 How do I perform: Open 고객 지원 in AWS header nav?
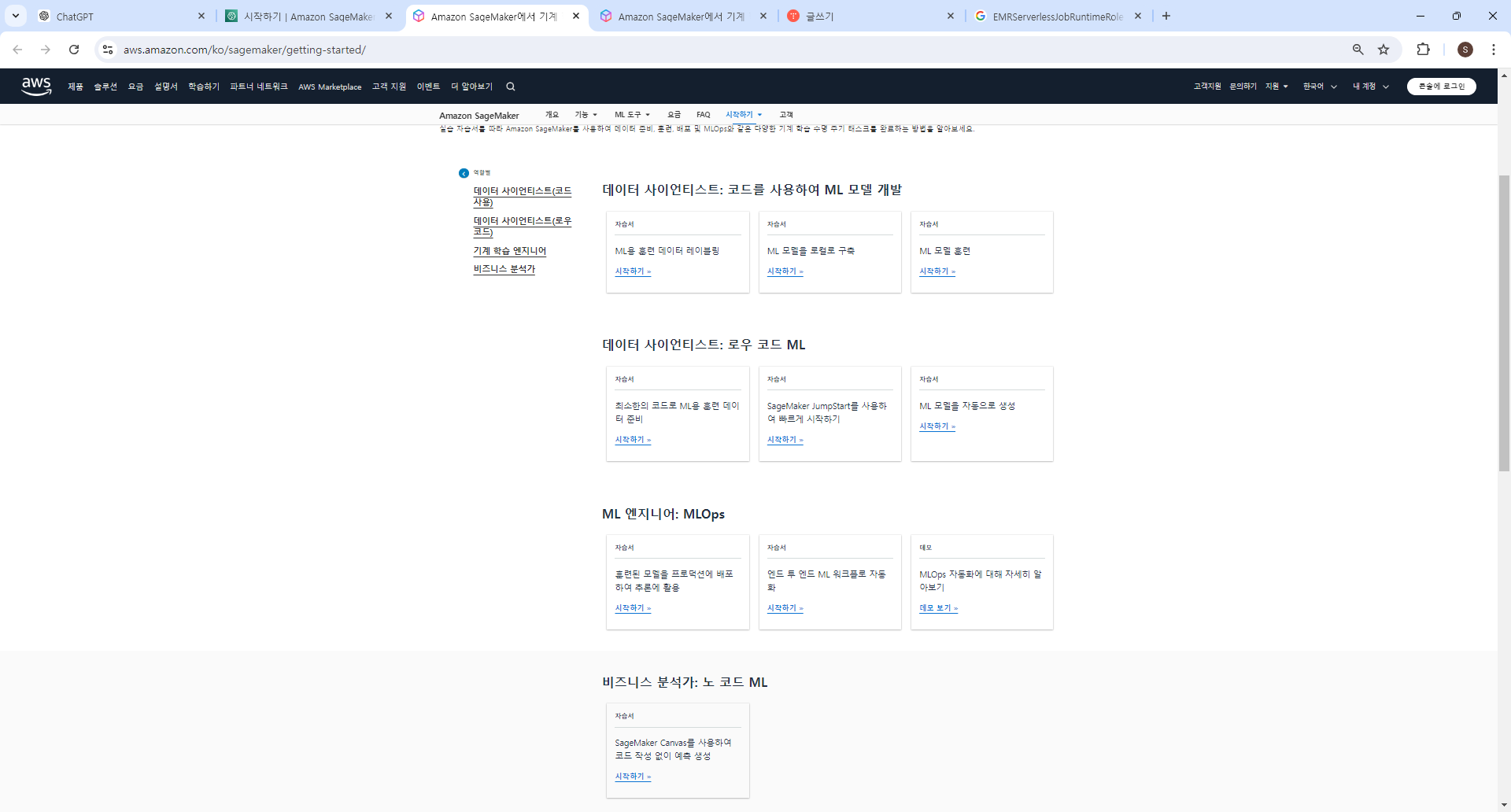(389, 87)
